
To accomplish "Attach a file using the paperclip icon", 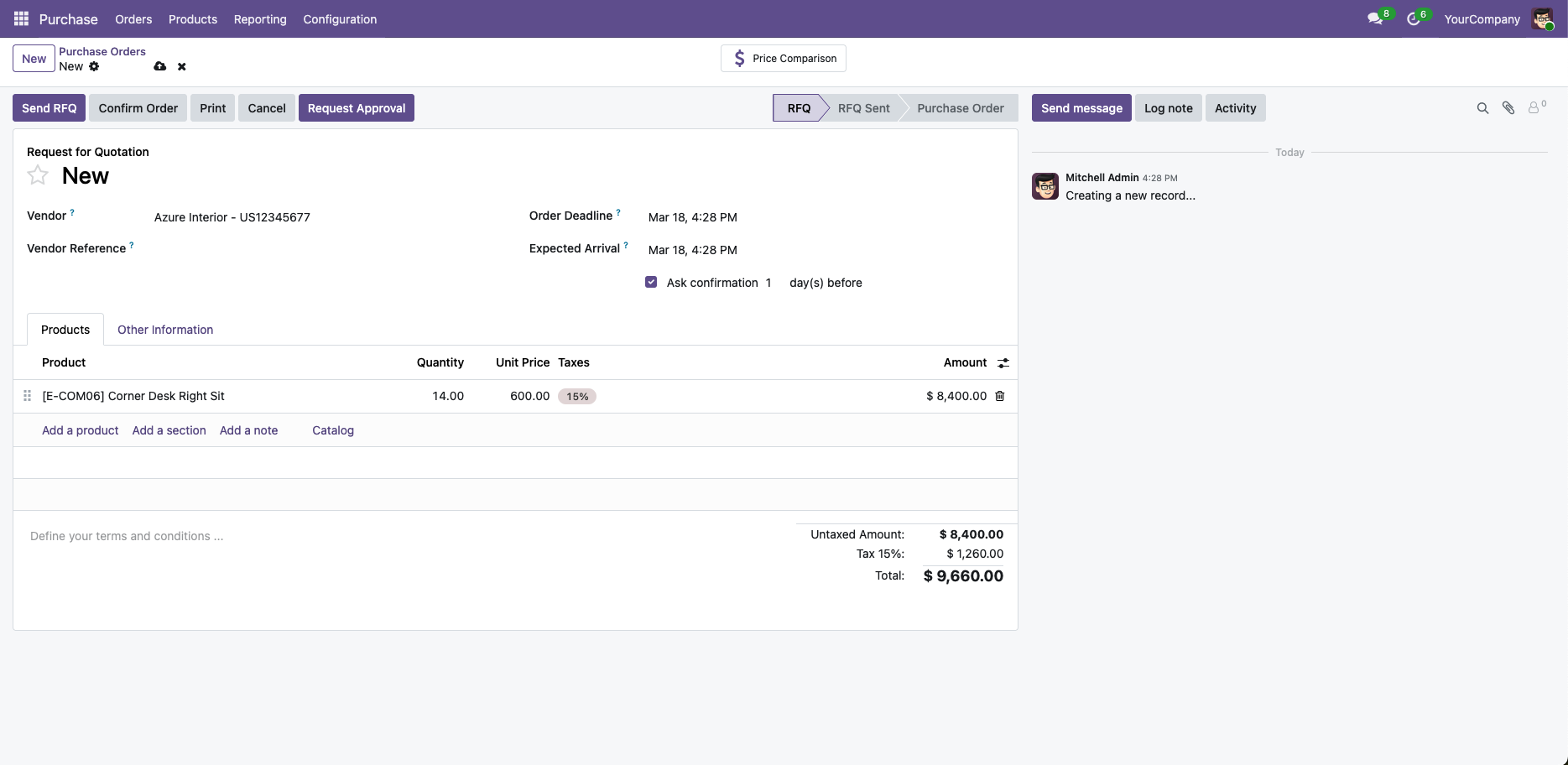I will click(x=1508, y=107).
